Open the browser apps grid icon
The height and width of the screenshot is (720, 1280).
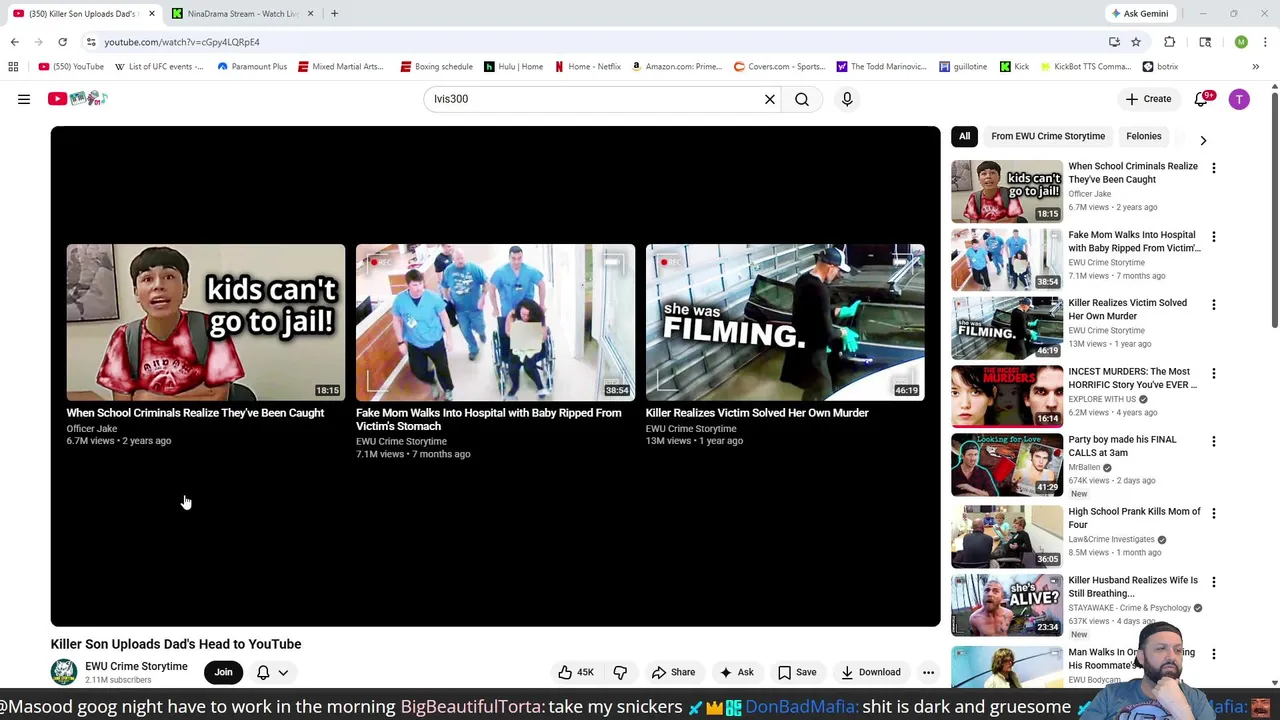[13, 67]
